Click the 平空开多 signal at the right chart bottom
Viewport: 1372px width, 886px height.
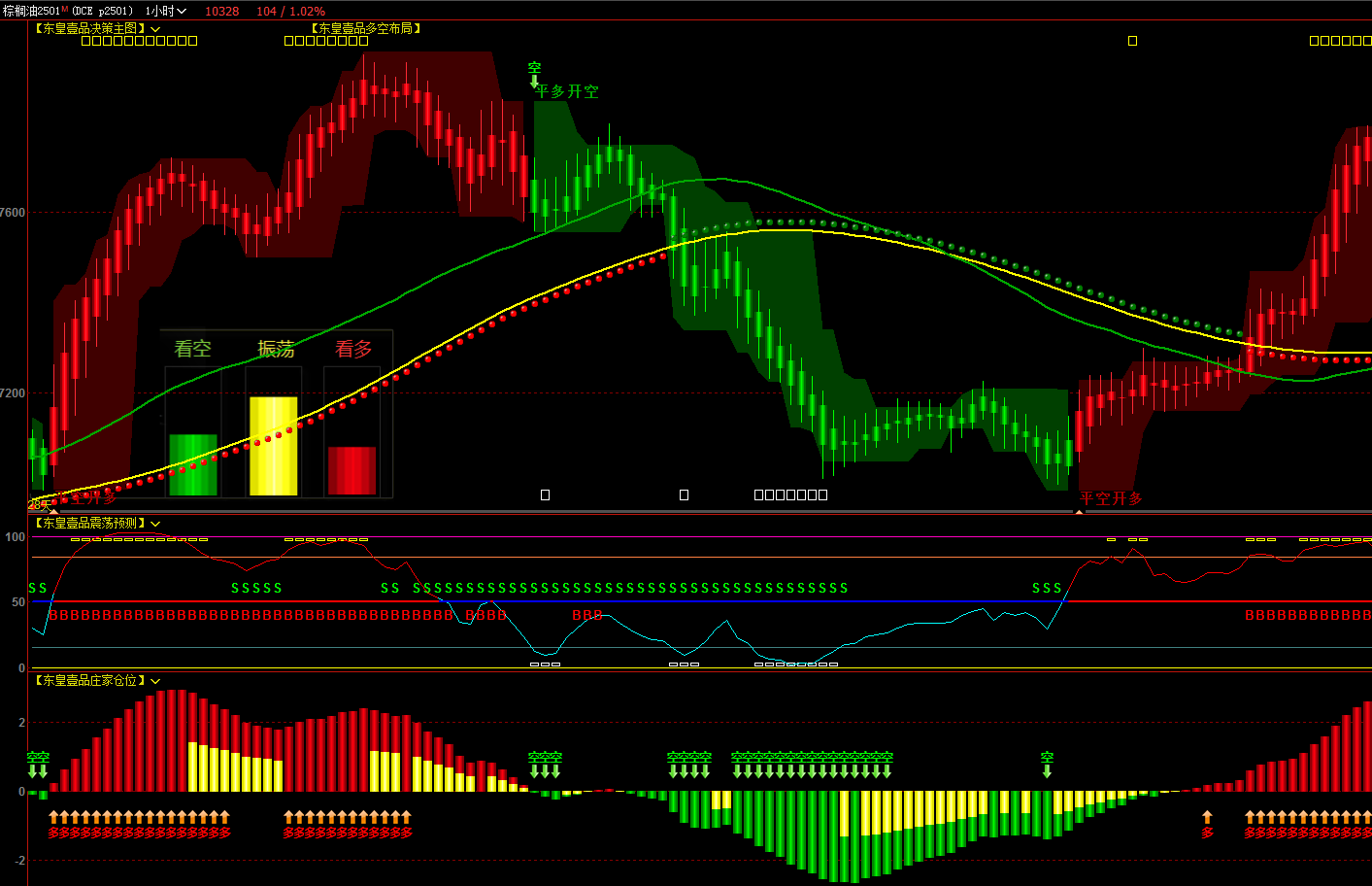click(1112, 498)
